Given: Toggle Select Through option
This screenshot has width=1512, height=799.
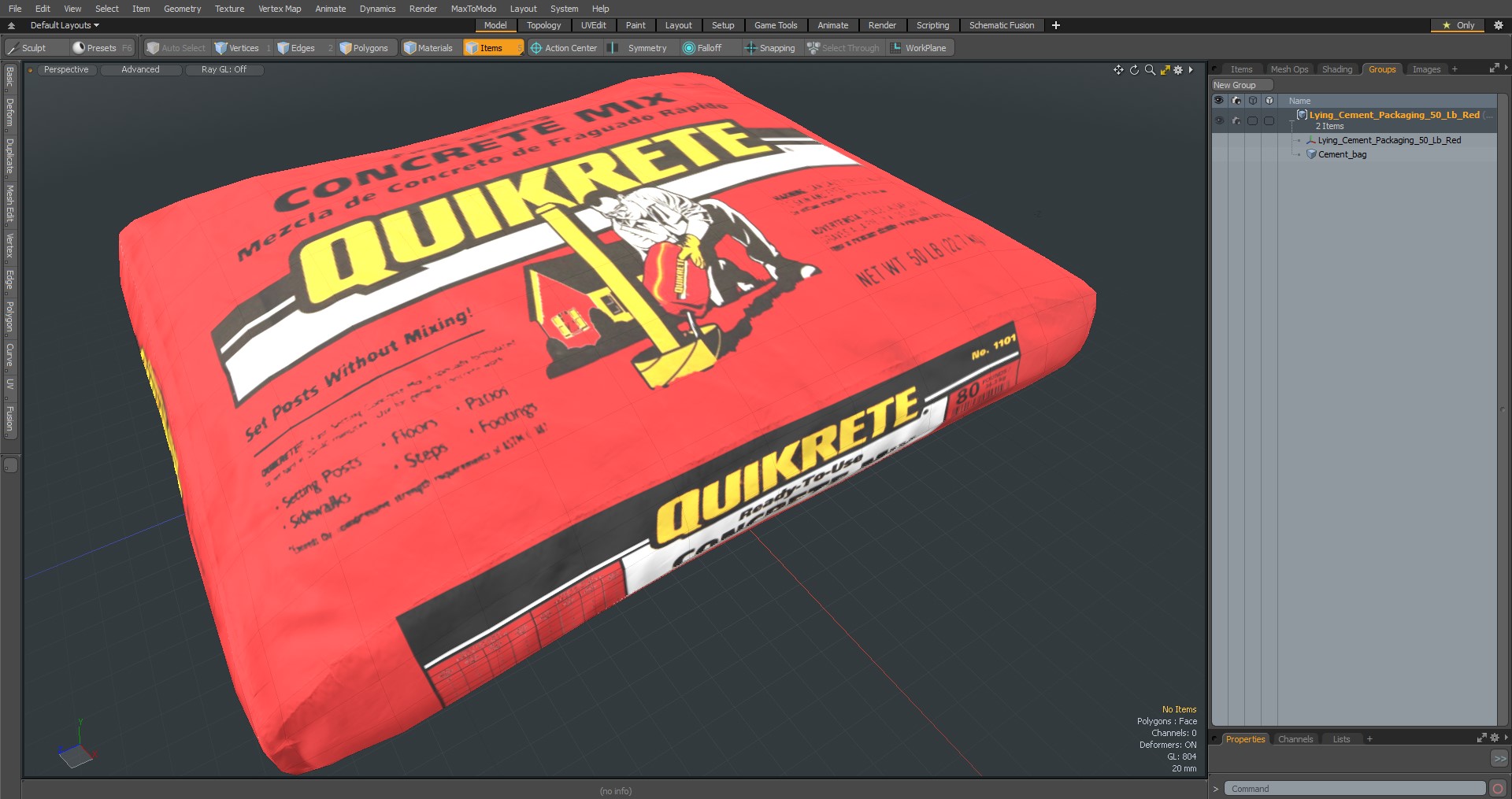Looking at the screenshot, I should pos(843,48).
